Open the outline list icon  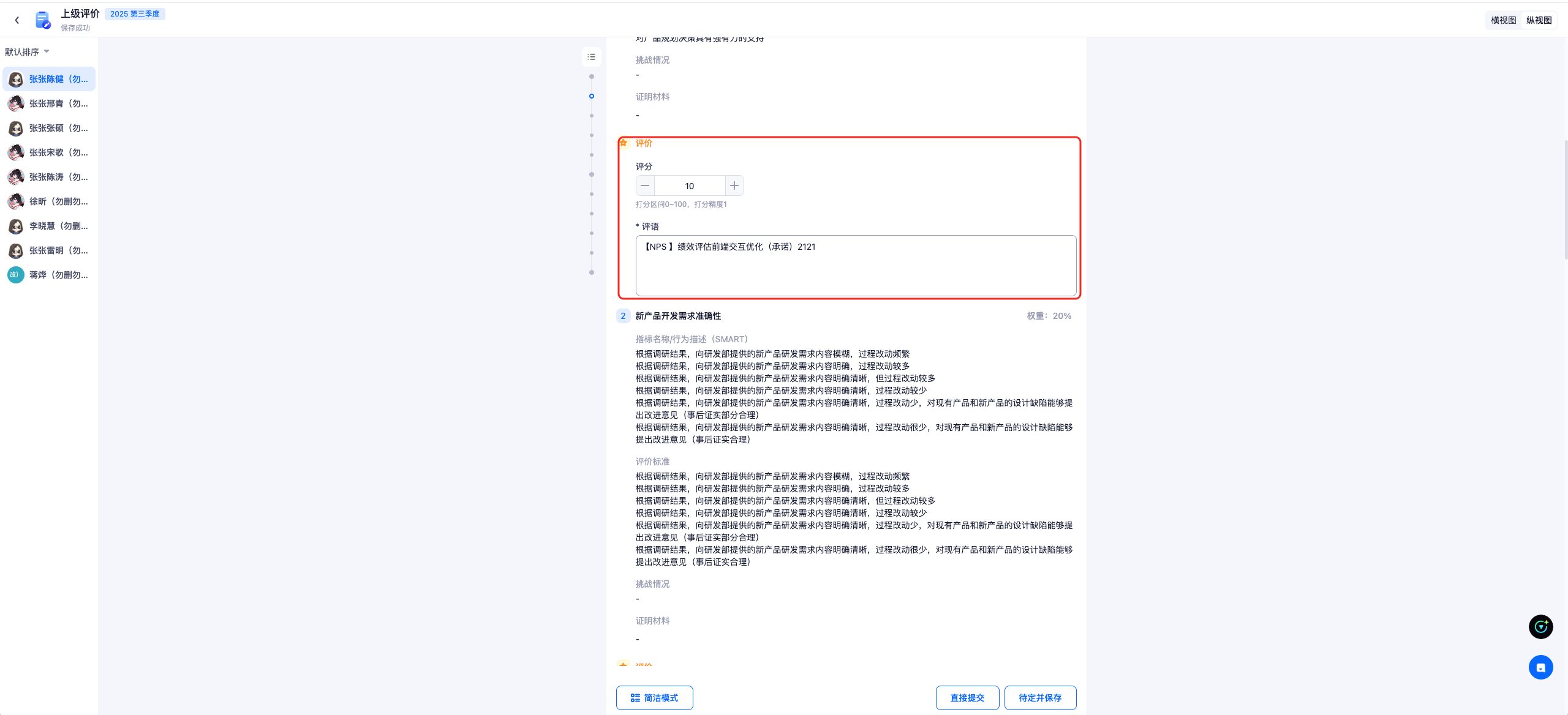pos(591,57)
